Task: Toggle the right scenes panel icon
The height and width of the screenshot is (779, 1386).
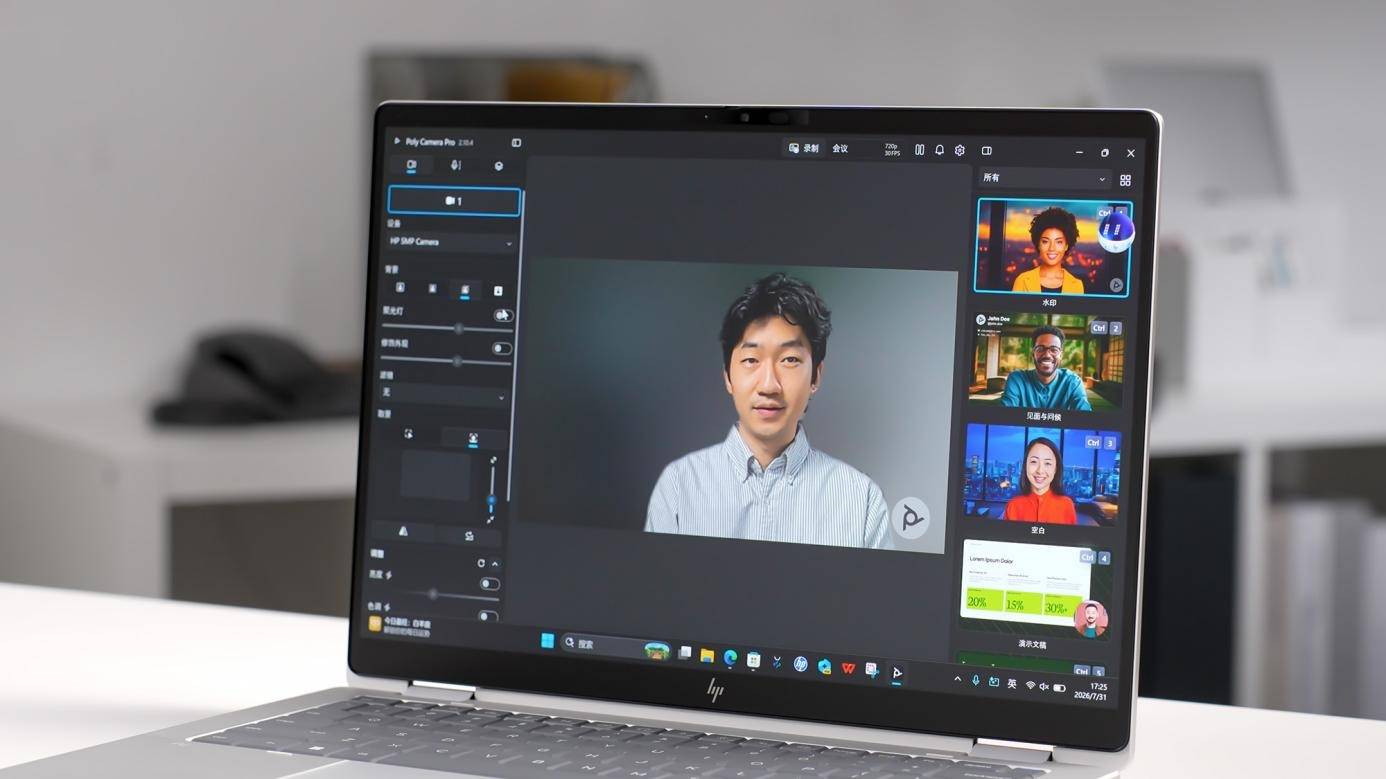Action: (986, 151)
